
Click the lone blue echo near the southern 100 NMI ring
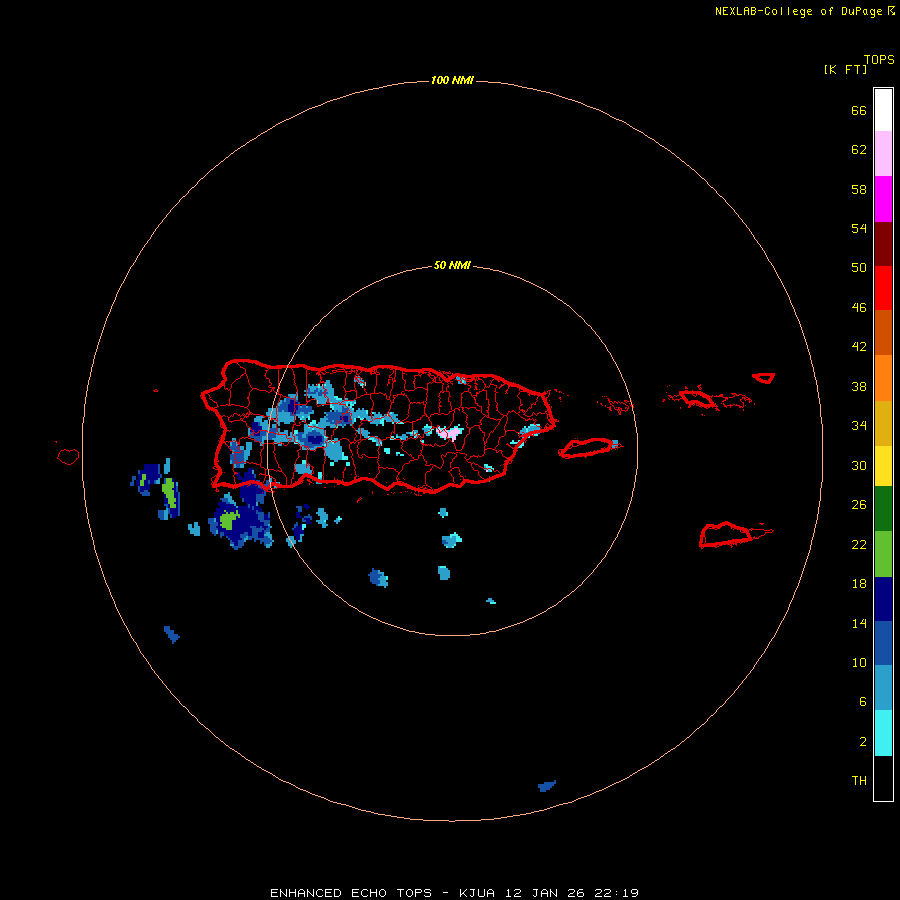click(546, 786)
